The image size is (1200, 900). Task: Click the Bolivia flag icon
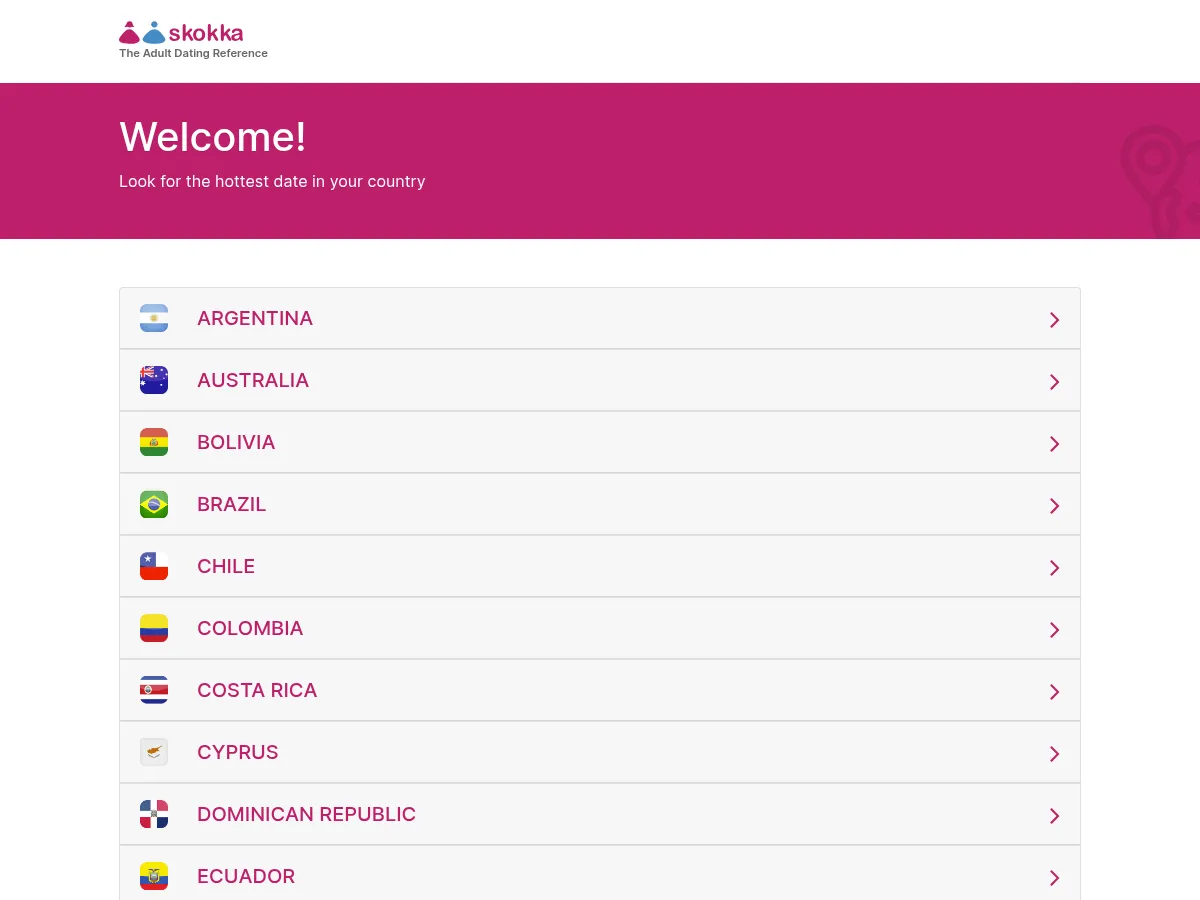tap(154, 442)
